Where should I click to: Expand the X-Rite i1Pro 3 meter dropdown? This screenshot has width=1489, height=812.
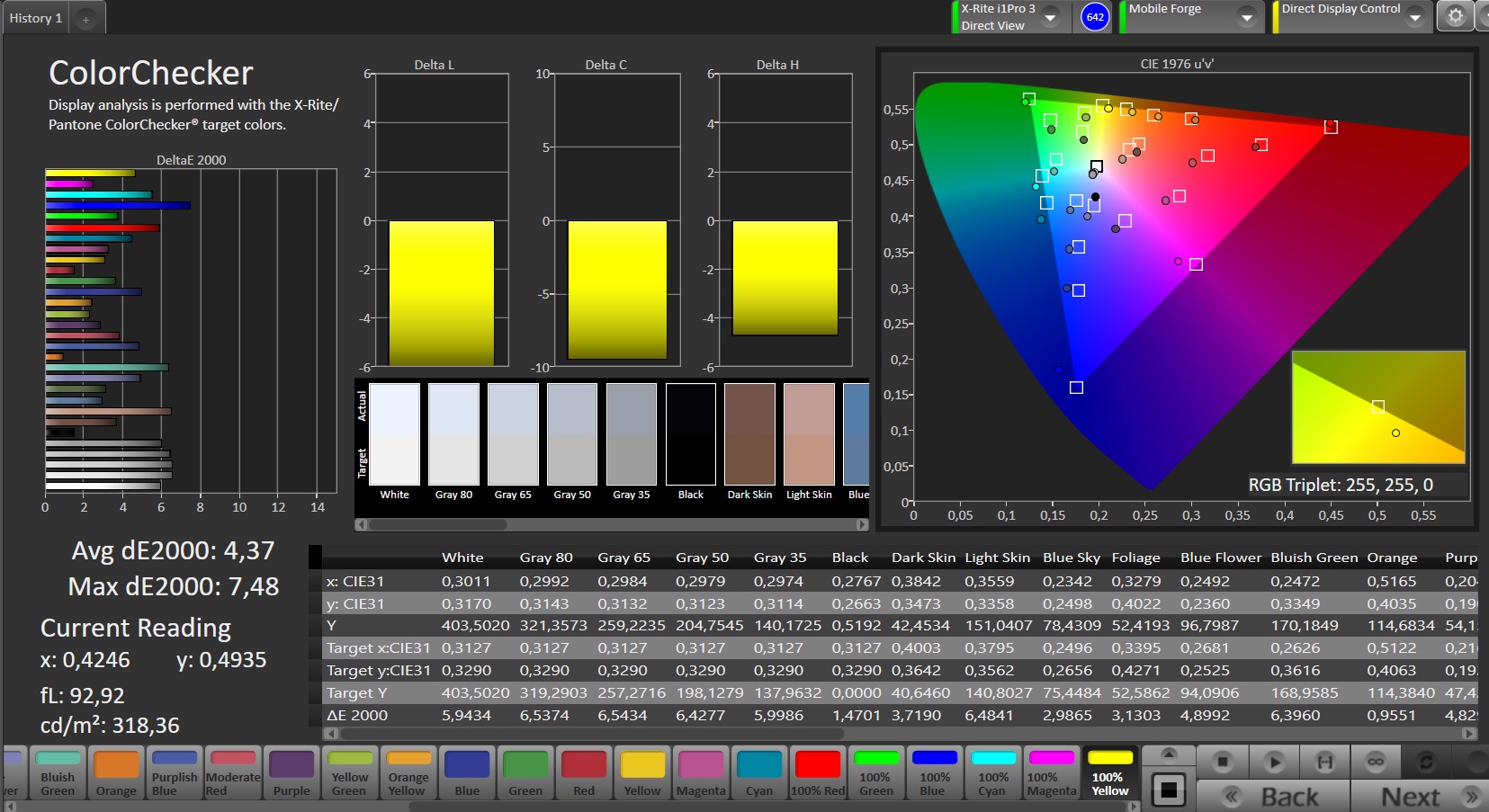tap(1050, 17)
